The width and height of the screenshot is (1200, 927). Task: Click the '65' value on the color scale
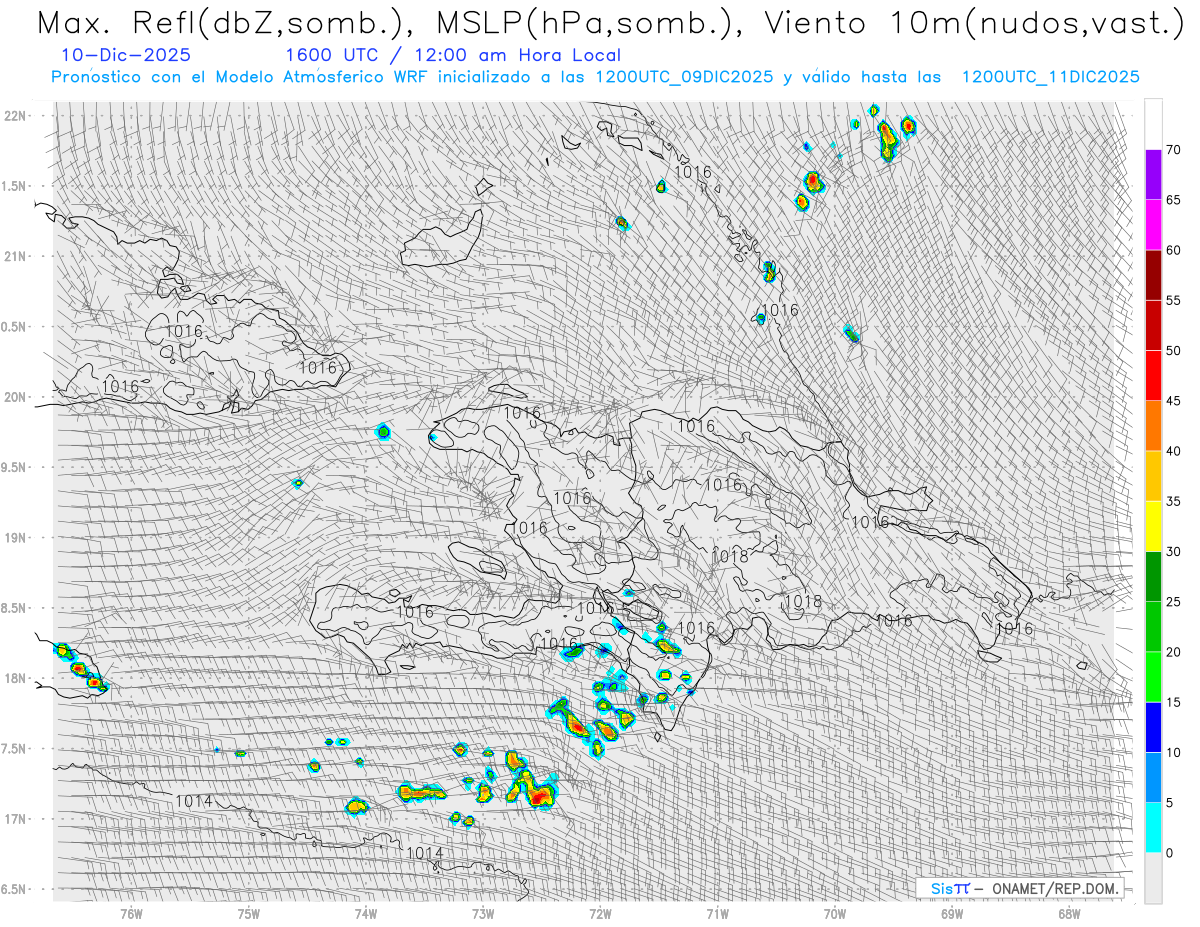(x=1173, y=200)
